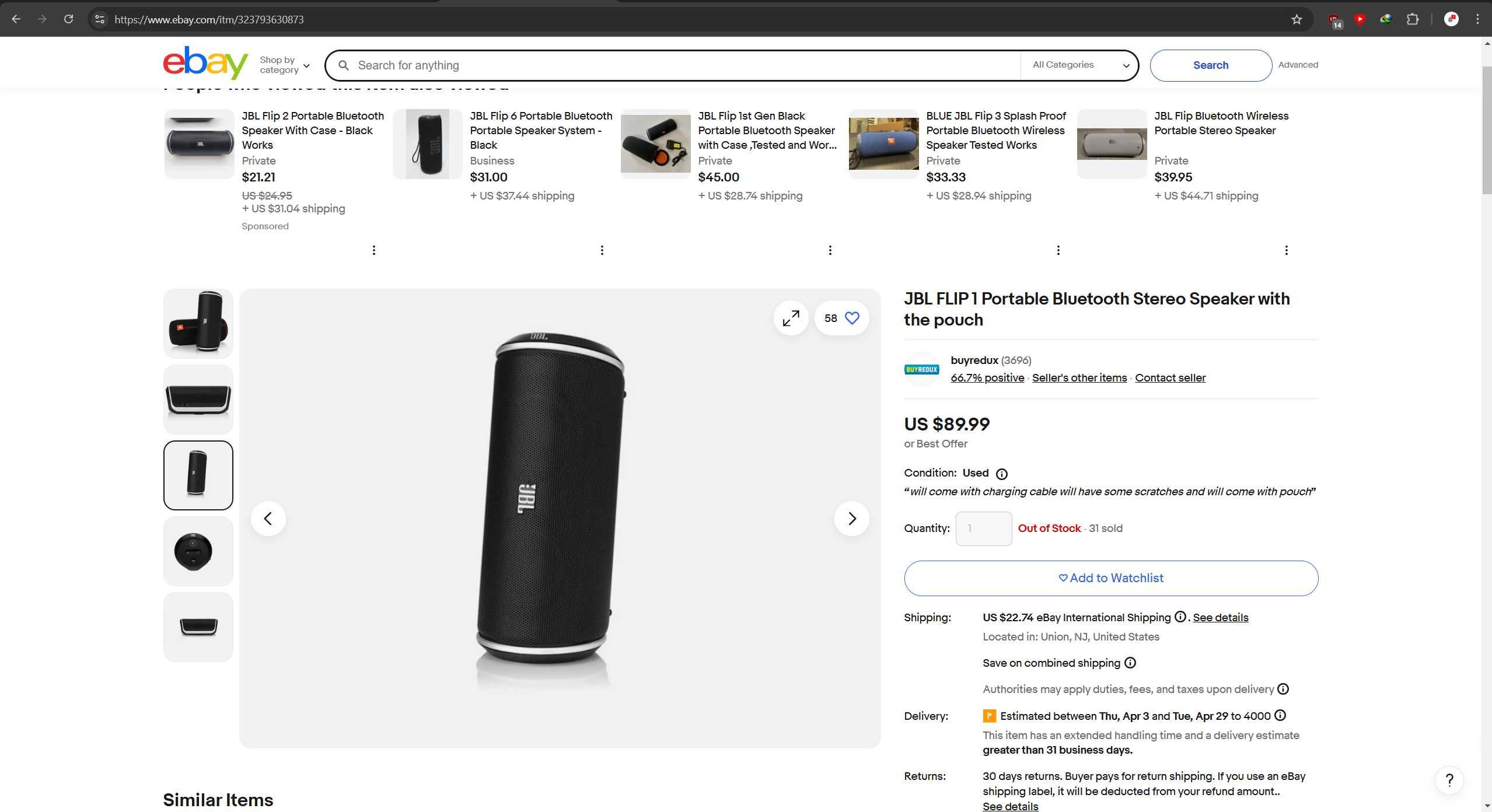Open shipping See details link
Image resolution: width=1492 pixels, height=812 pixels.
click(1221, 617)
